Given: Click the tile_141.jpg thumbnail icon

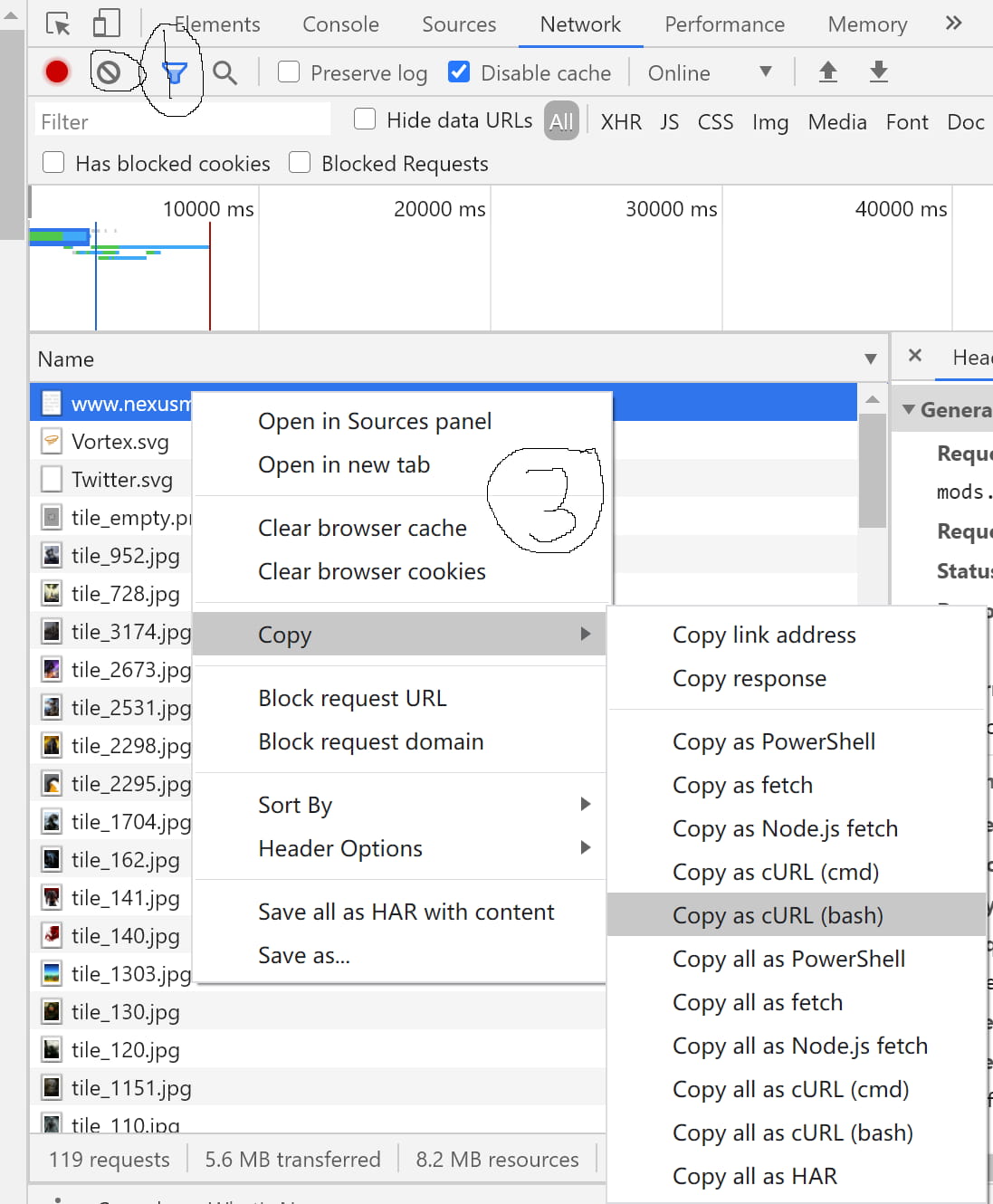Looking at the screenshot, I should coord(53,898).
